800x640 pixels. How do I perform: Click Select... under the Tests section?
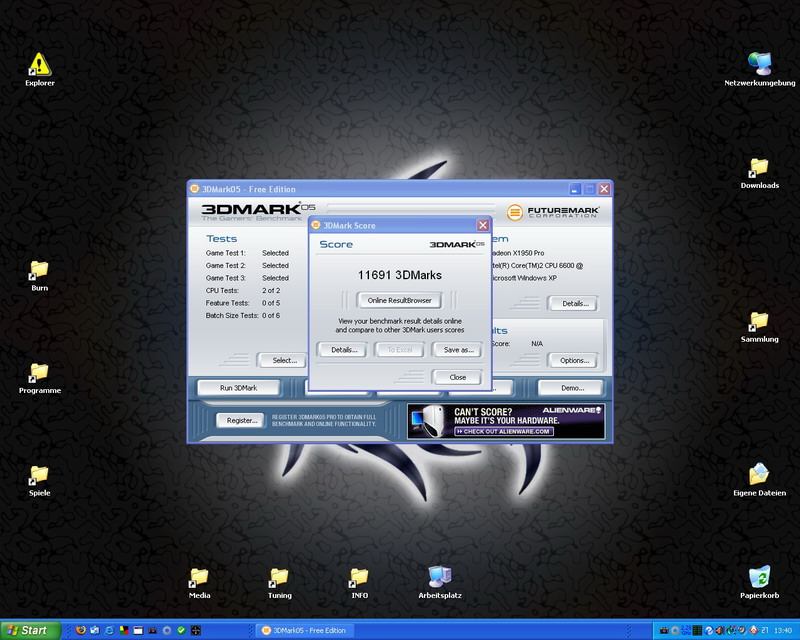coord(284,360)
